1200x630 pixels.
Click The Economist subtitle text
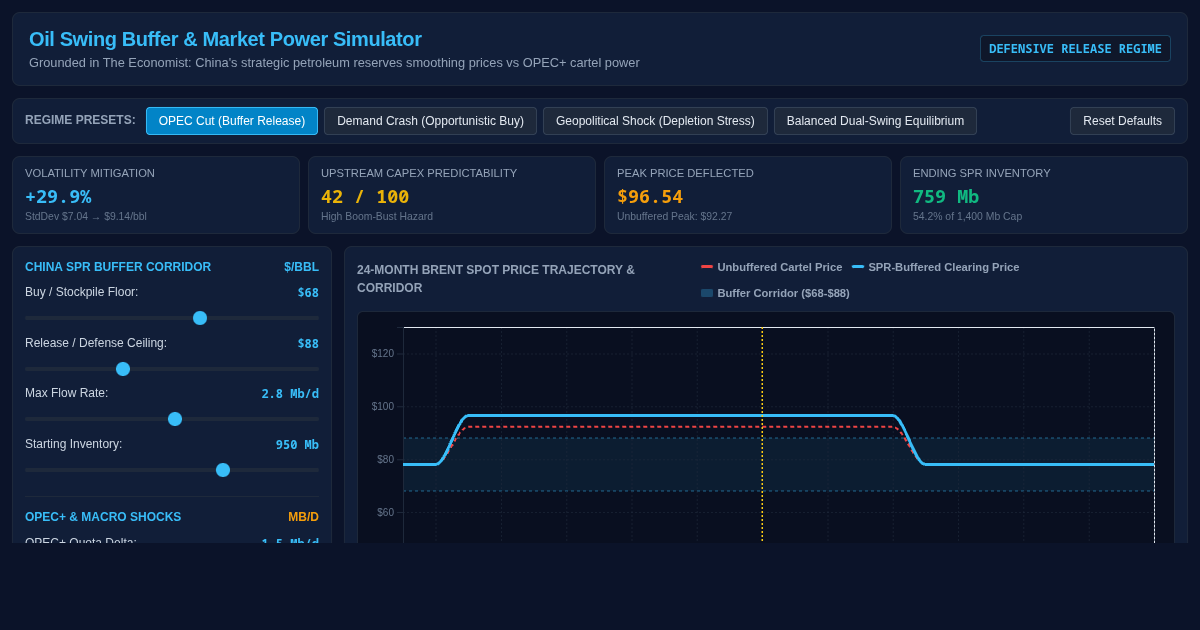(334, 63)
